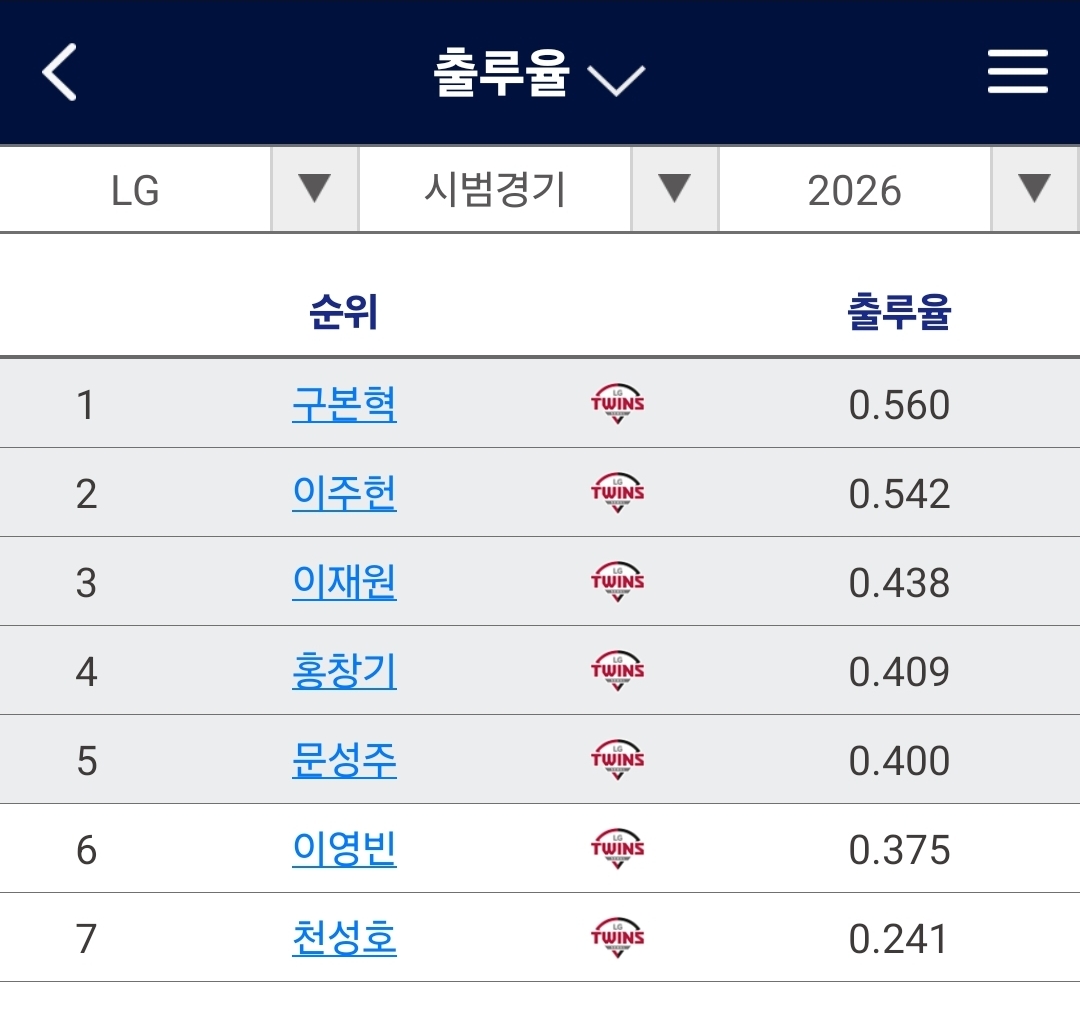Open player 이주헌's profile link
This screenshot has height=1017, width=1080.
pos(344,493)
